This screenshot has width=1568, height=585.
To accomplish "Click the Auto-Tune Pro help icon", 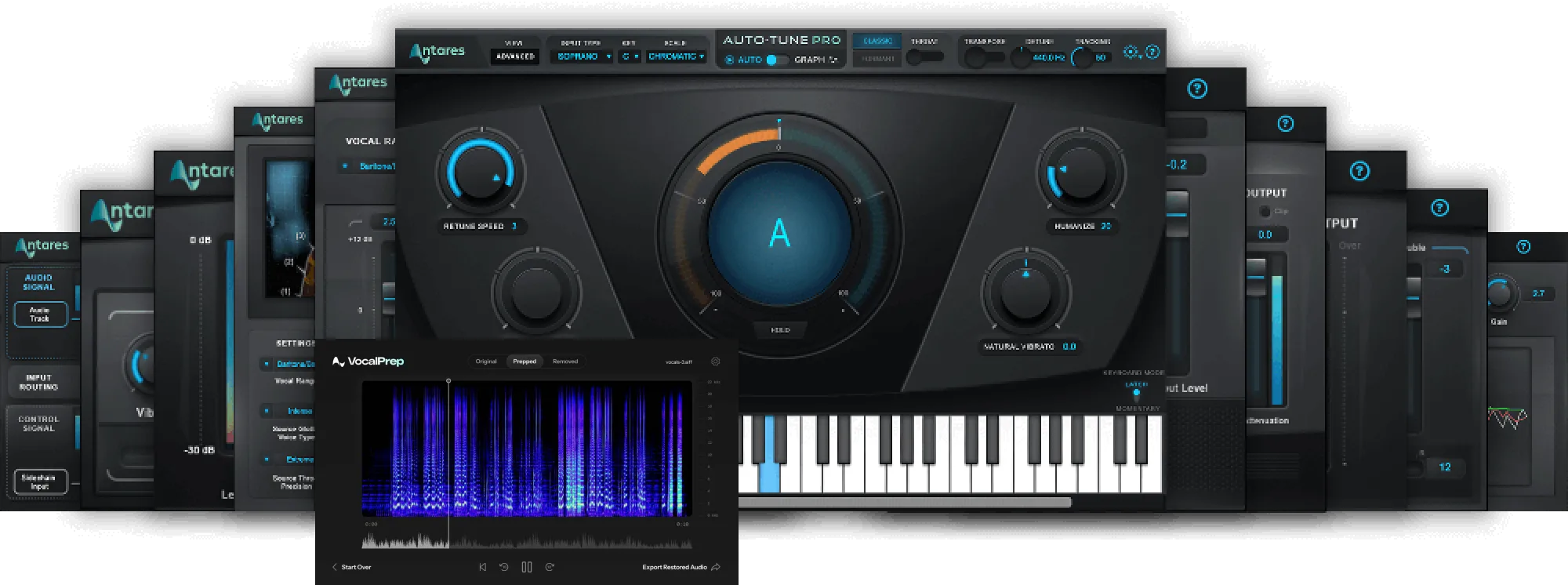I will point(1152,52).
